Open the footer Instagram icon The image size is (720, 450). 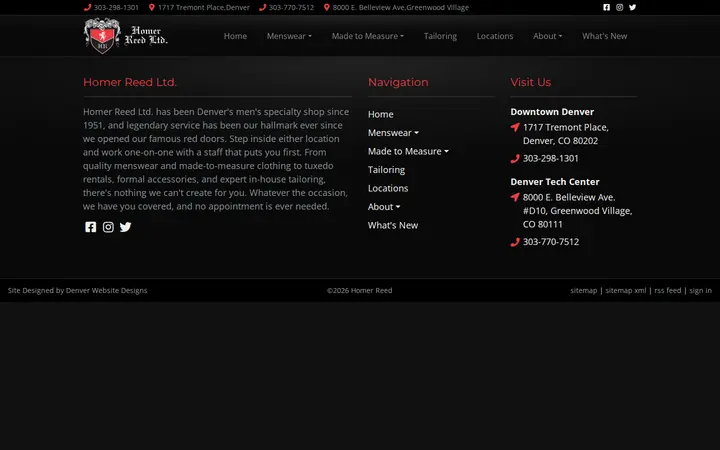pos(108,227)
